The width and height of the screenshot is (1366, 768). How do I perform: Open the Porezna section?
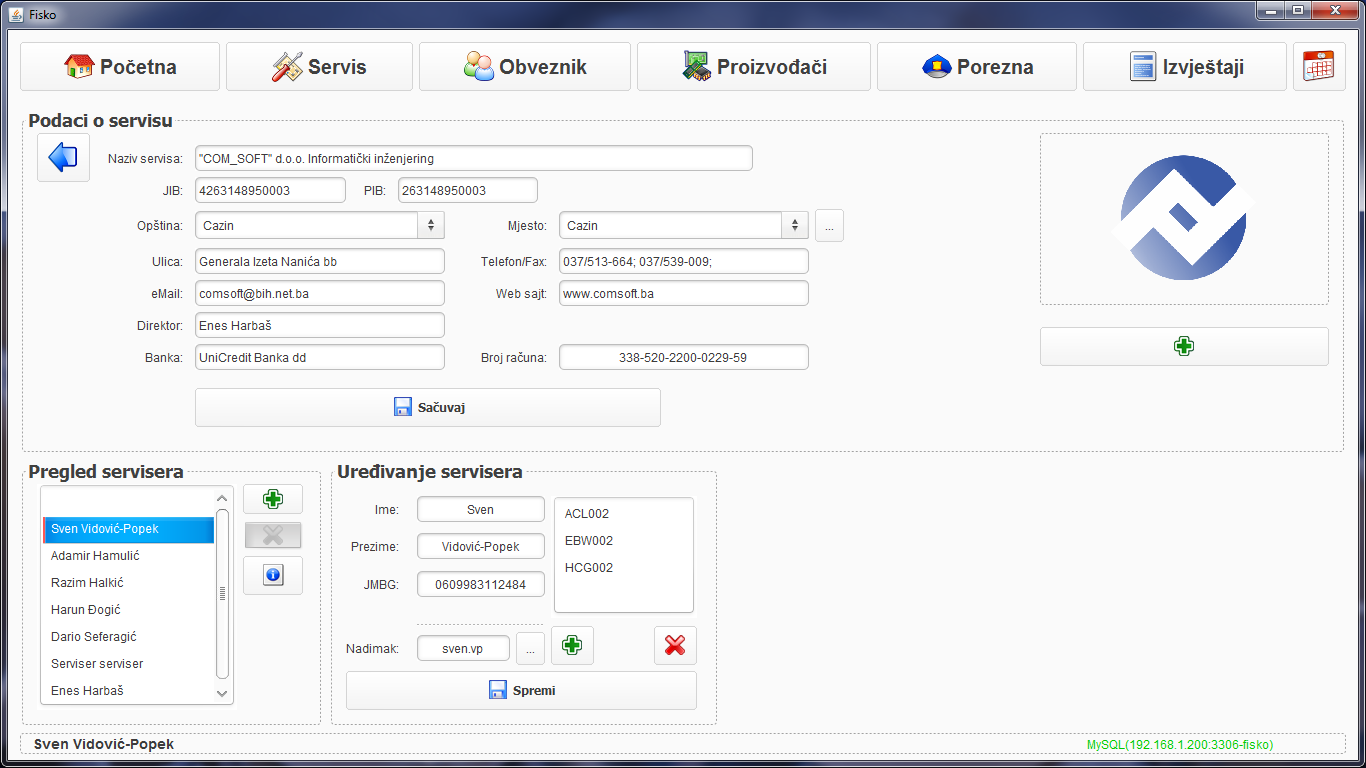(x=977, y=67)
